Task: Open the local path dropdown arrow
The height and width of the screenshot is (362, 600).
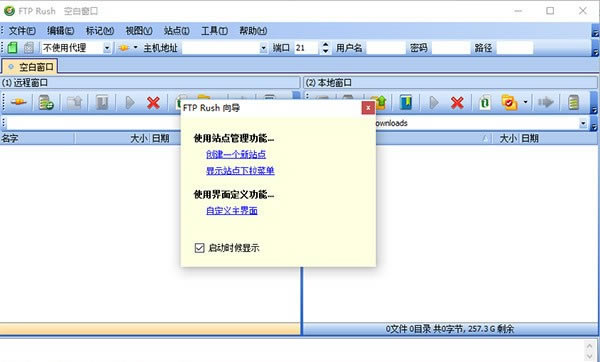Action: pyautogui.click(x=583, y=123)
